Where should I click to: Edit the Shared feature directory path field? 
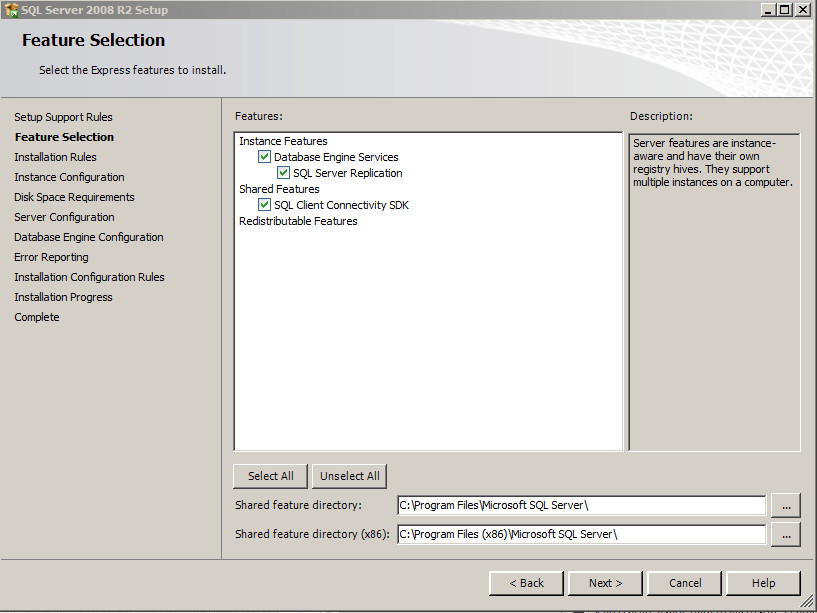tap(581, 505)
